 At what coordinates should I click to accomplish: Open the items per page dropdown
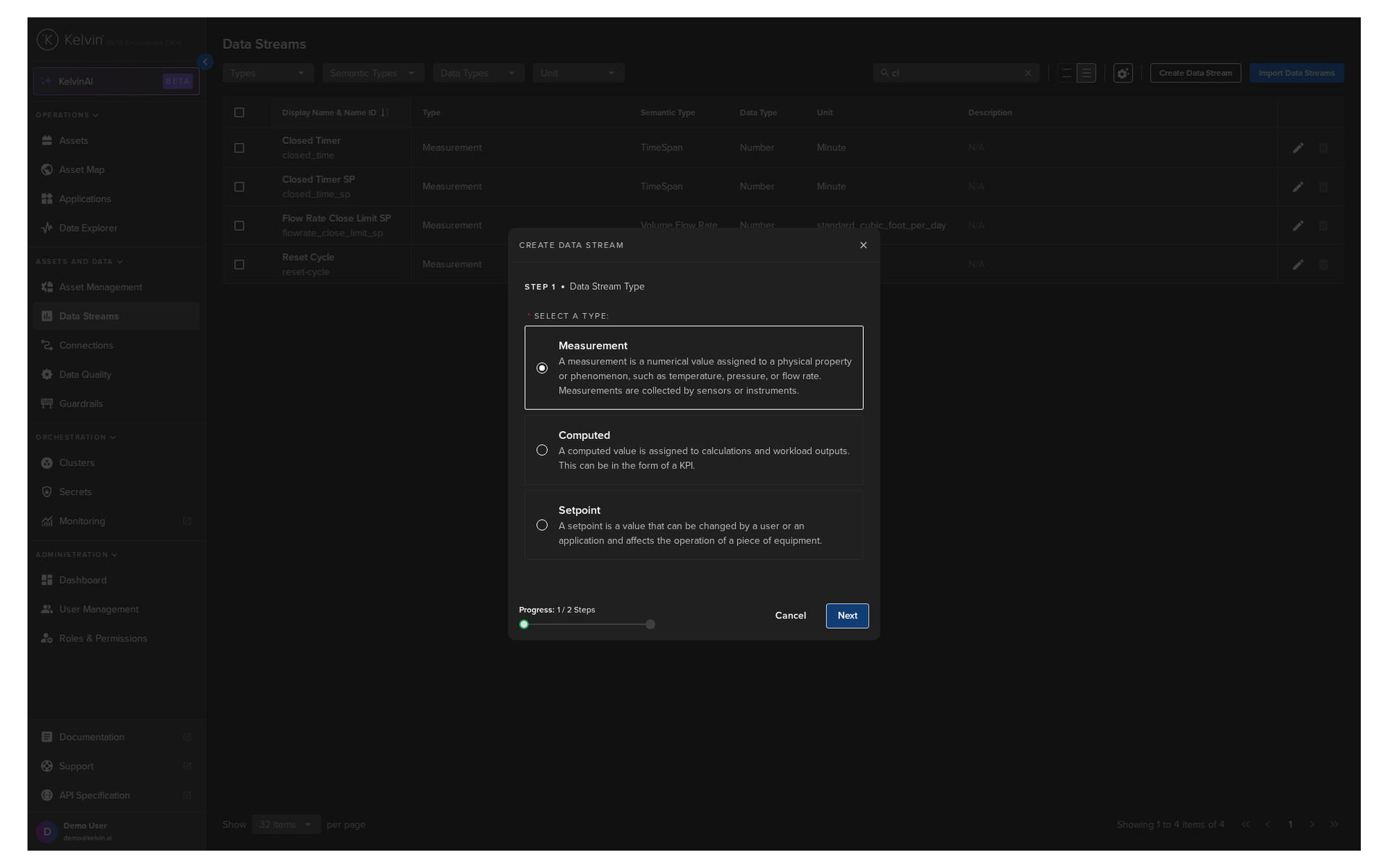(x=286, y=825)
